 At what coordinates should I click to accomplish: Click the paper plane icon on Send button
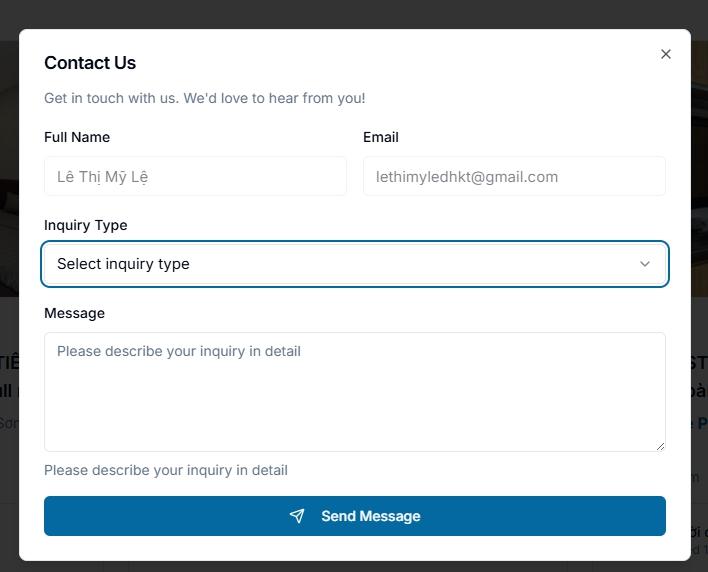click(297, 516)
